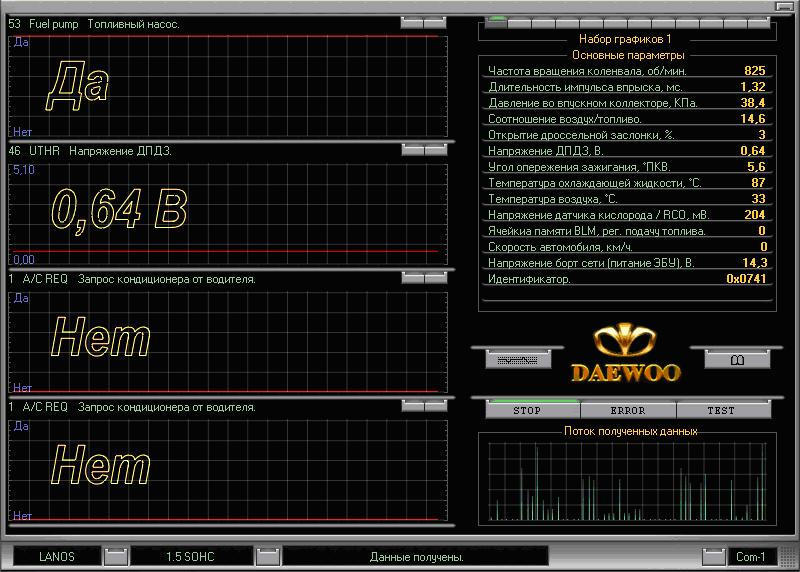This screenshot has height=572, width=800.
Task: Click left small button on Fuel pump graph header
Action: (412, 22)
